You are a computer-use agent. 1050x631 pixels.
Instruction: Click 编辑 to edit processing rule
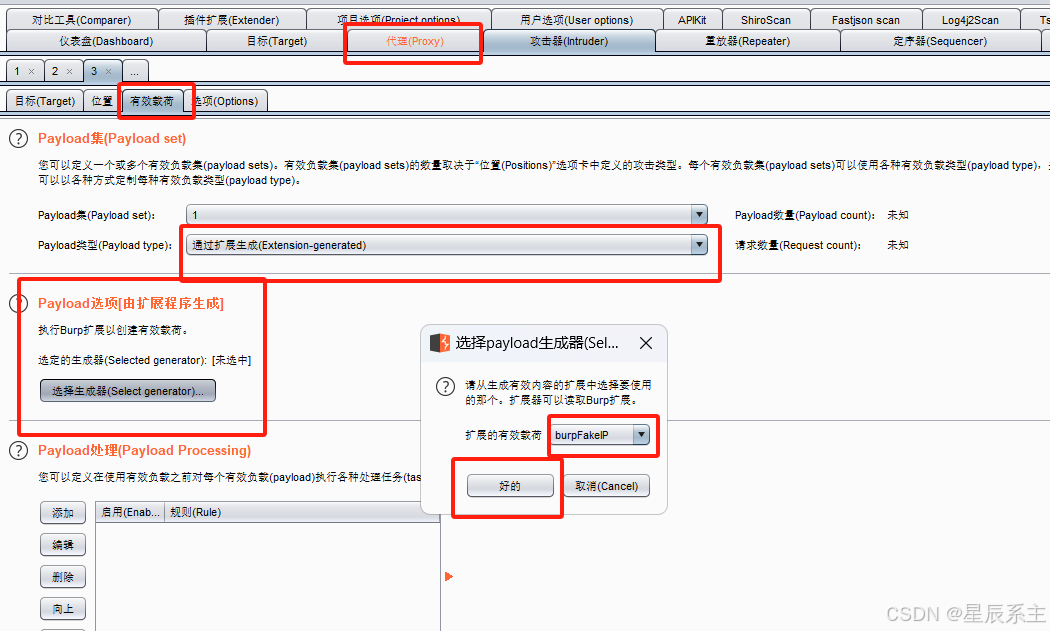click(x=63, y=545)
